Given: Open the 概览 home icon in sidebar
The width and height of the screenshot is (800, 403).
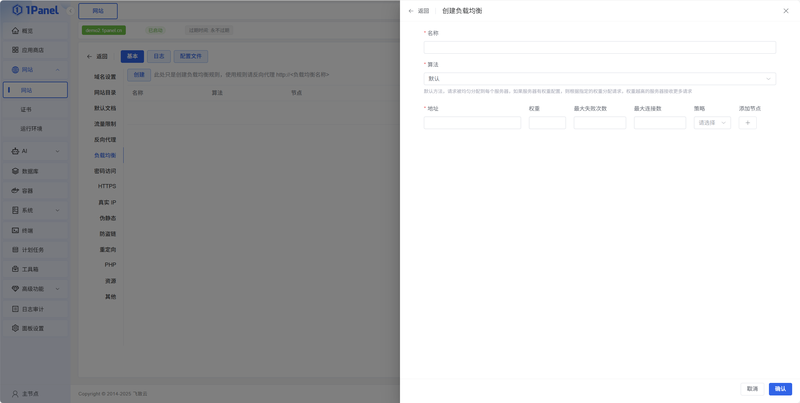Looking at the screenshot, I should (15, 31).
